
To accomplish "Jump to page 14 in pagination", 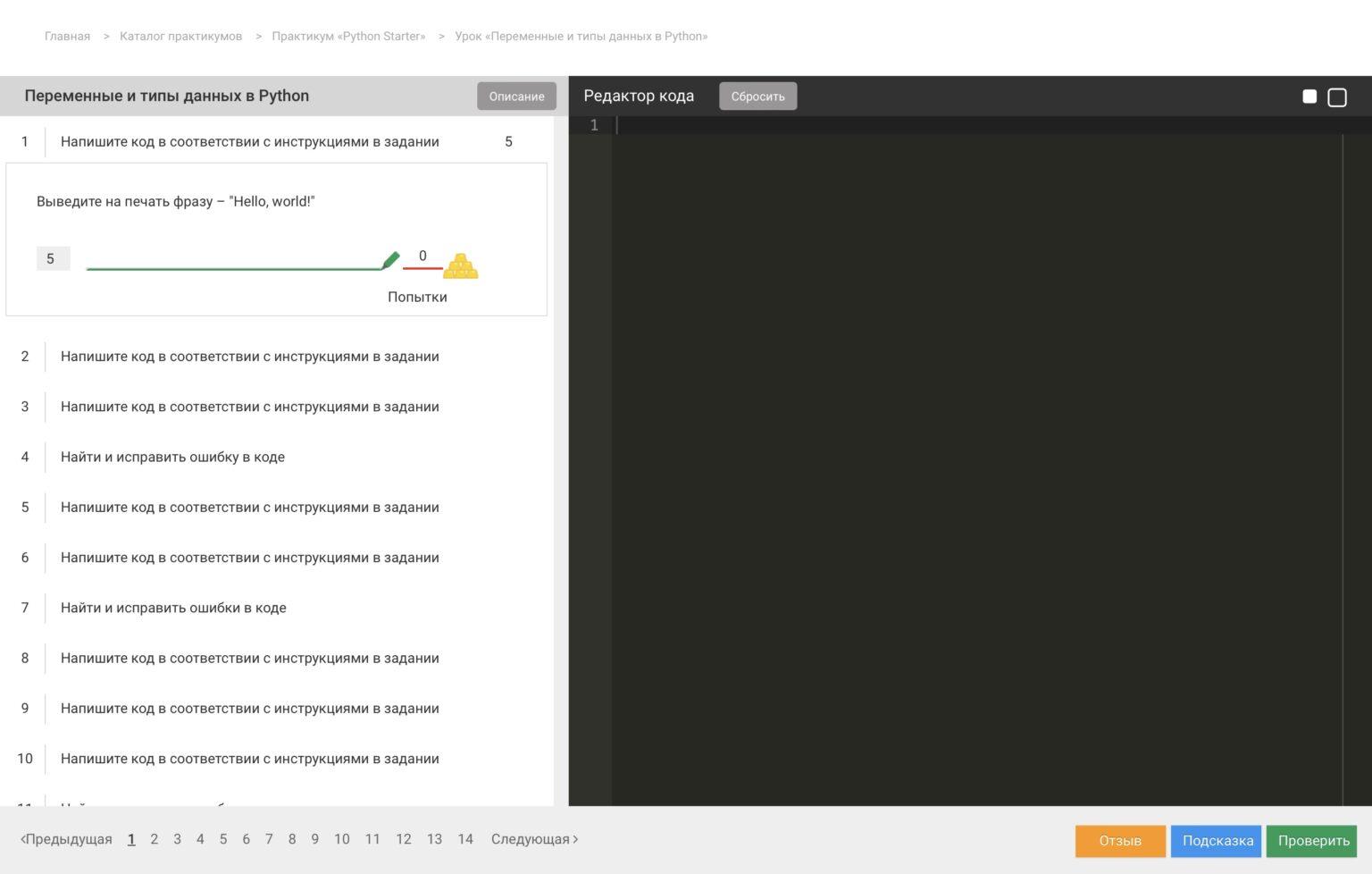I will click(464, 839).
